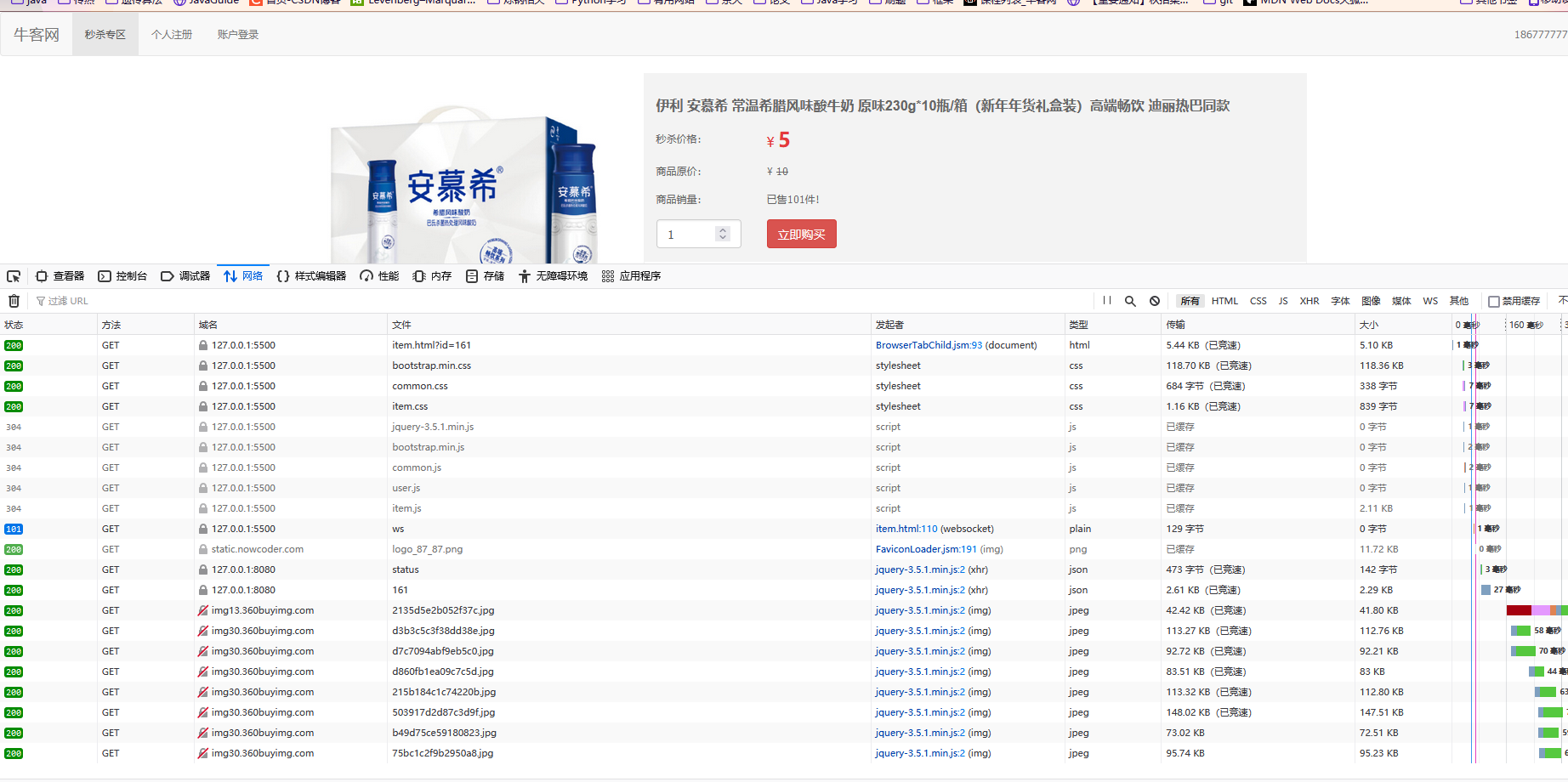
Task: Open network search with magnifier icon
Action: [x=1130, y=301]
